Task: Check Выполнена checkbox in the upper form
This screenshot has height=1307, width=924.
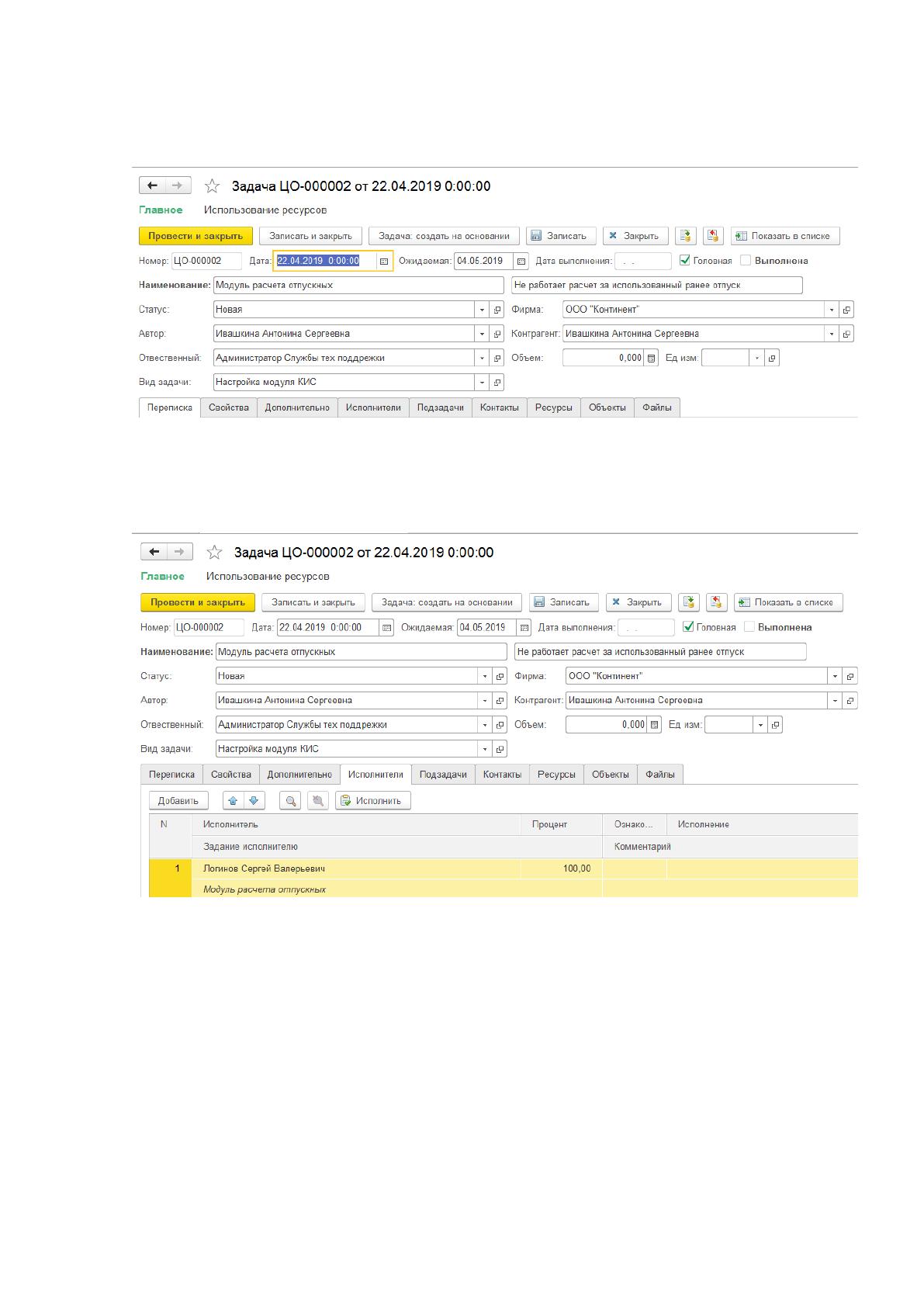Action: (746, 261)
